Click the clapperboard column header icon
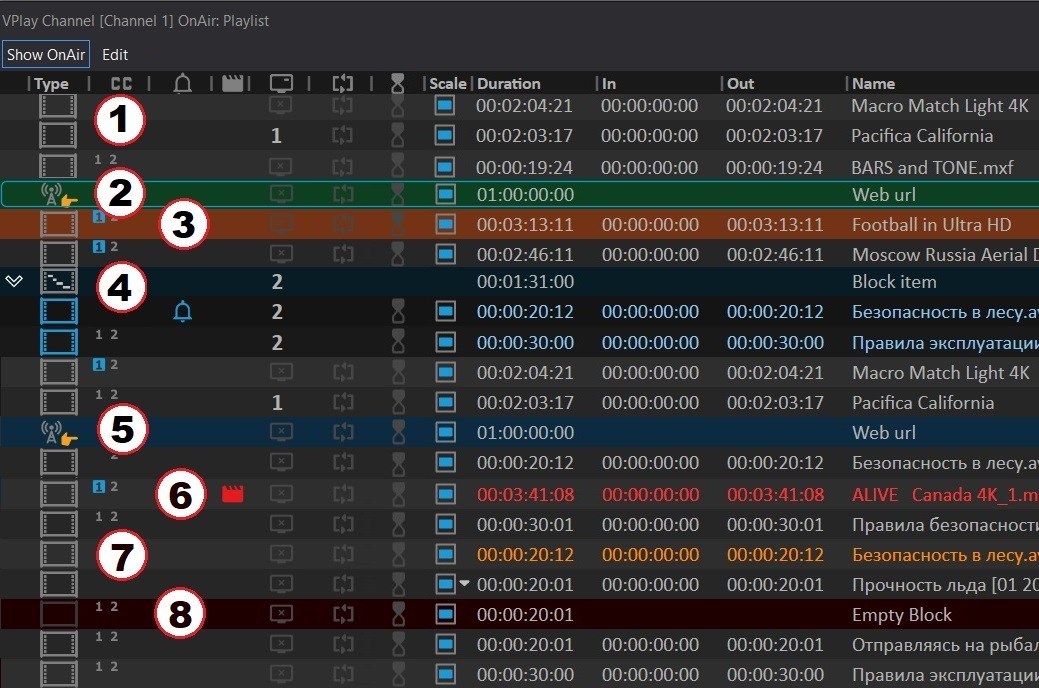This screenshot has width=1039, height=688. pos(233,84)
